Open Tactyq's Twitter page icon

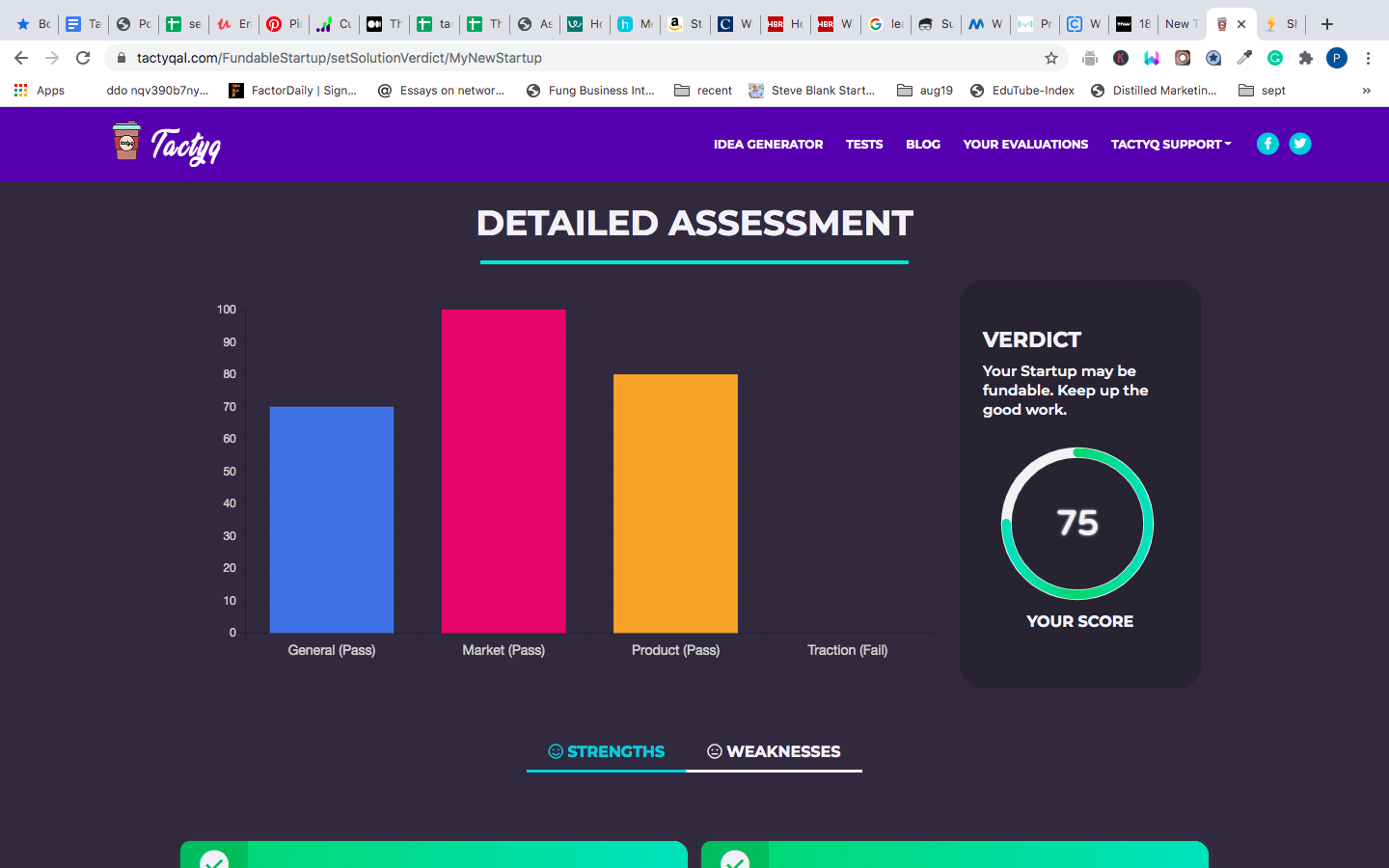1300,144
